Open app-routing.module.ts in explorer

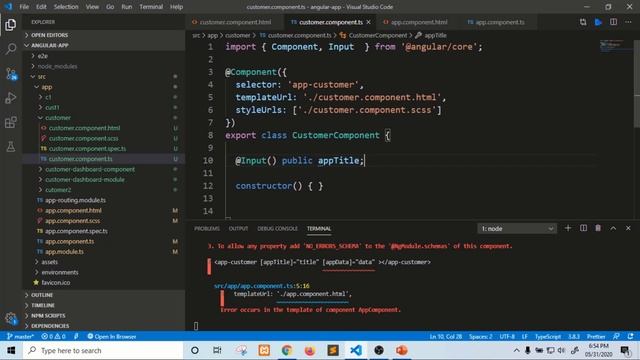pos(104,200)
